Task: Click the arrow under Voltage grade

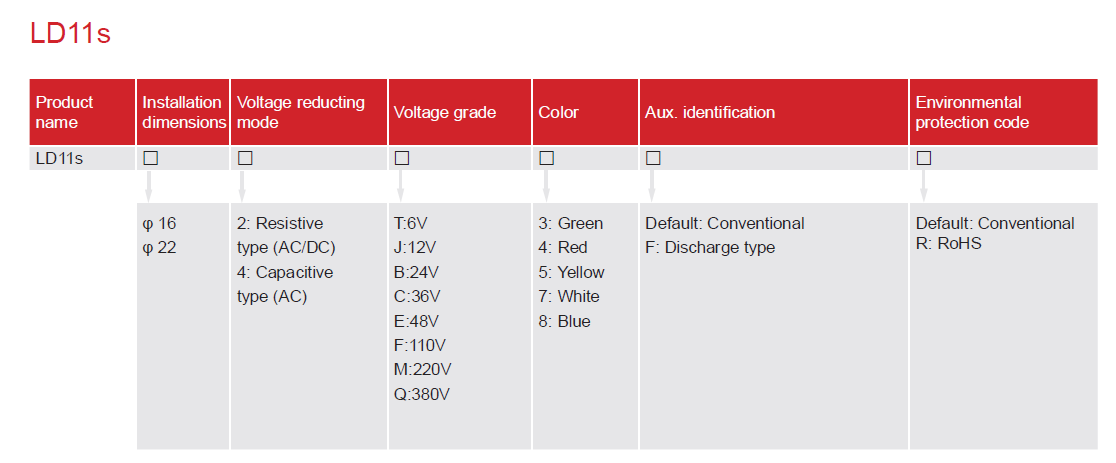Action: tap(401, 185)
